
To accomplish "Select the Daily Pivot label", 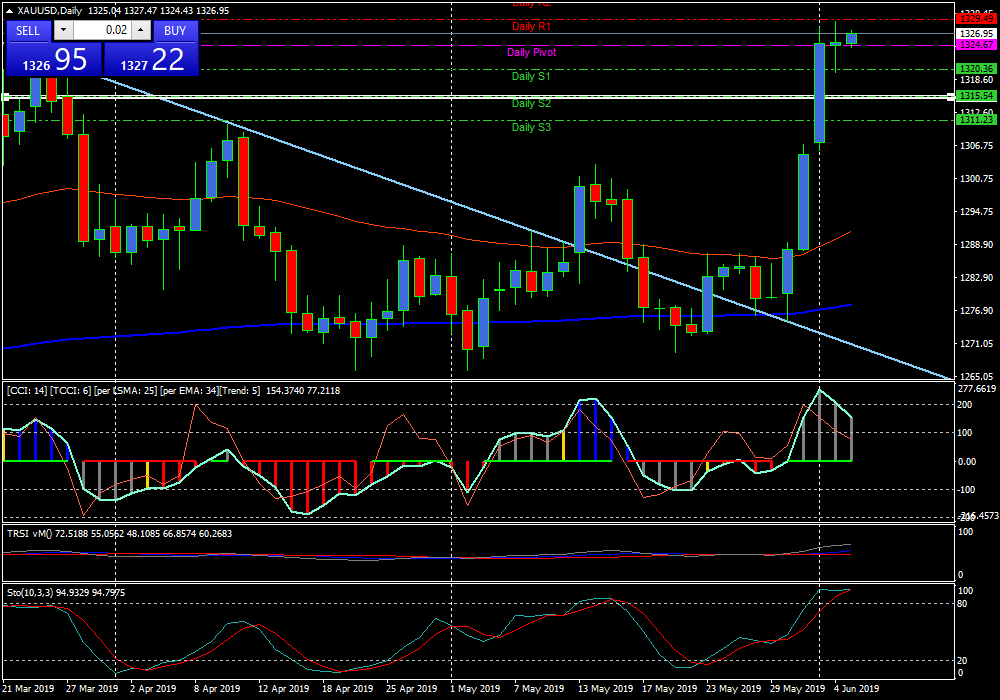I will (531, 52).
